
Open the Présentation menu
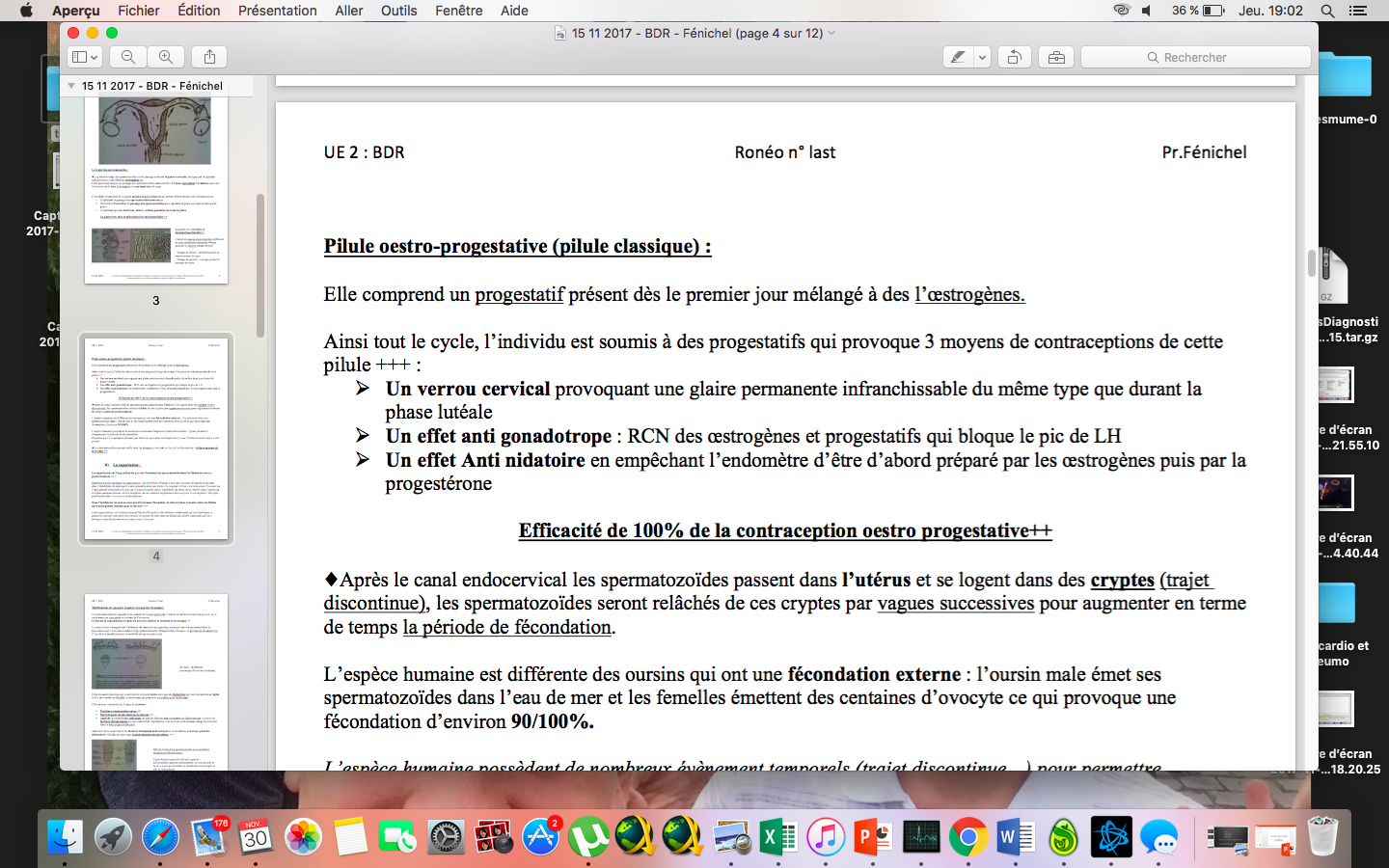pyautogui.click(x=277, y=11)
